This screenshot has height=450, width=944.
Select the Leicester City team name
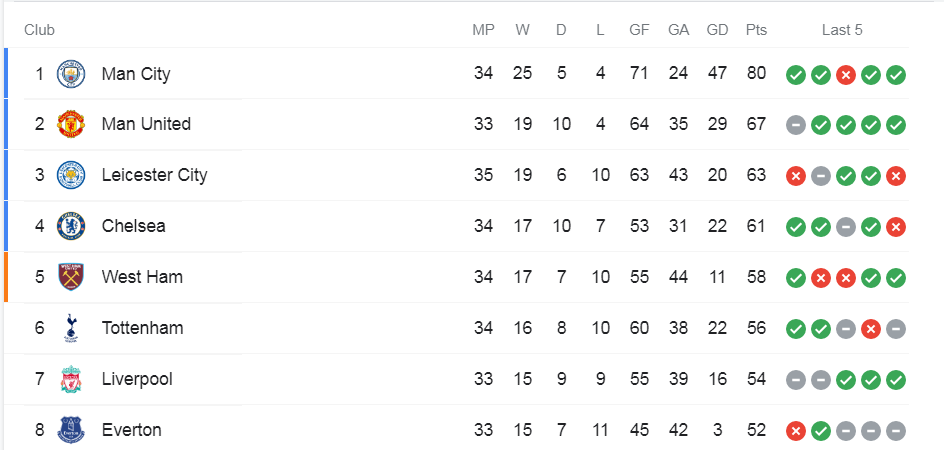pyautogui.click(x=154, y=175)
